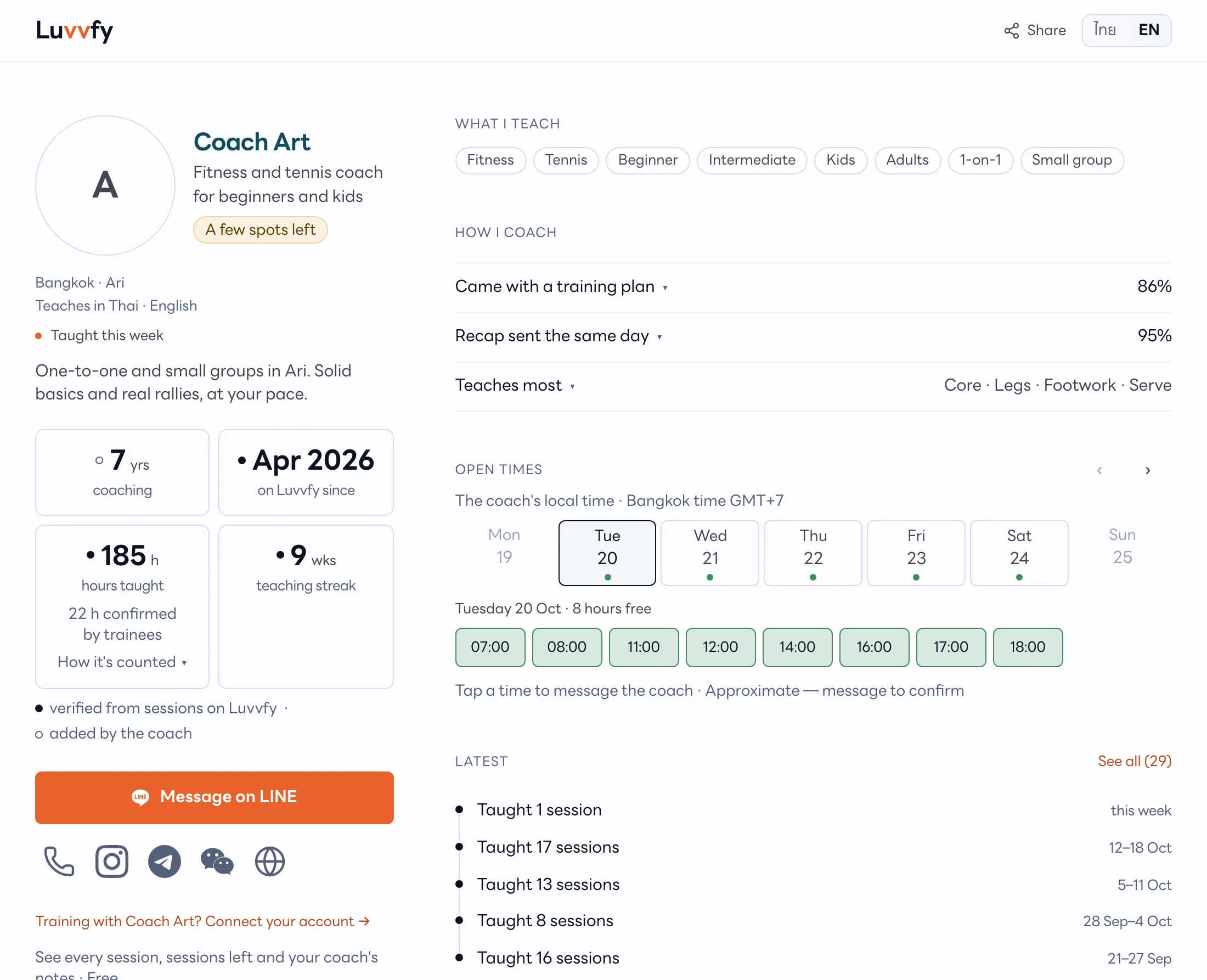Click the 185 hours taught stat card
The height and width of the screenshot is (980, 1207).
click(122, 606)
